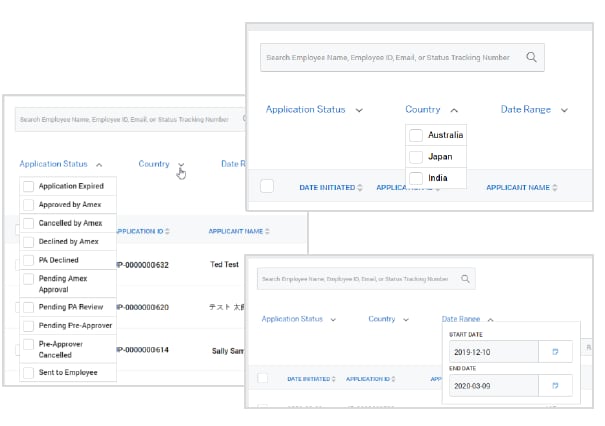
Task: Check the Sent to Employee filter
Action: pyautogui.click(x=28, y=373)
